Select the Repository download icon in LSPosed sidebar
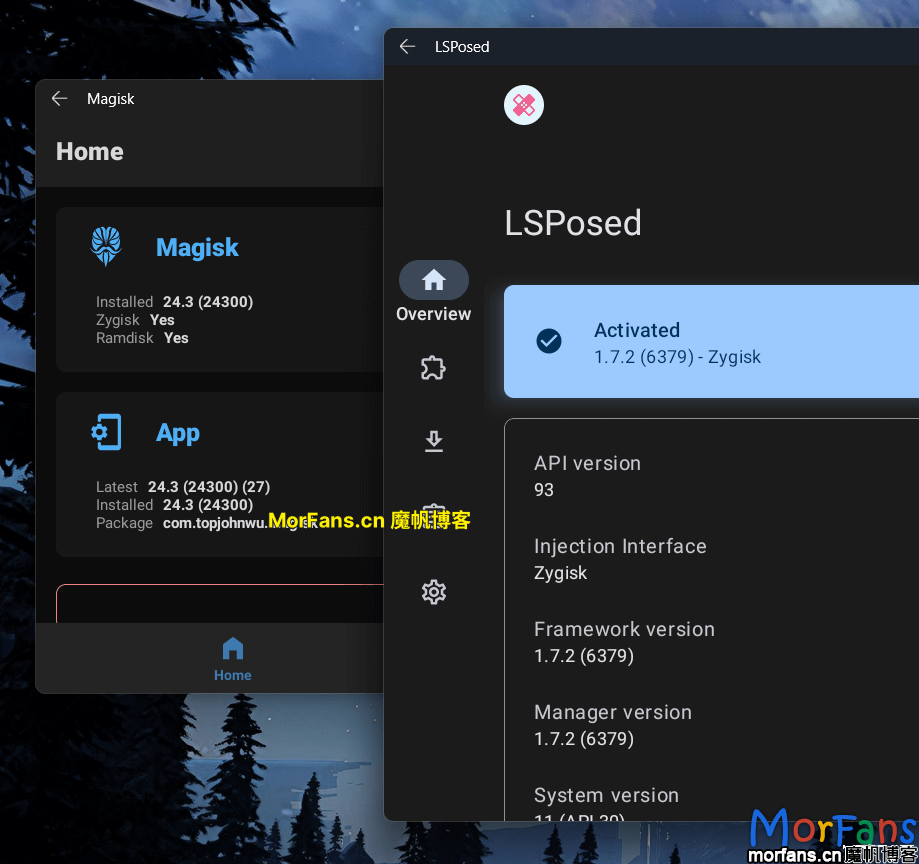The width and height of the screenshot is (919, 864). pyautogui.click(x=433, y=441)
